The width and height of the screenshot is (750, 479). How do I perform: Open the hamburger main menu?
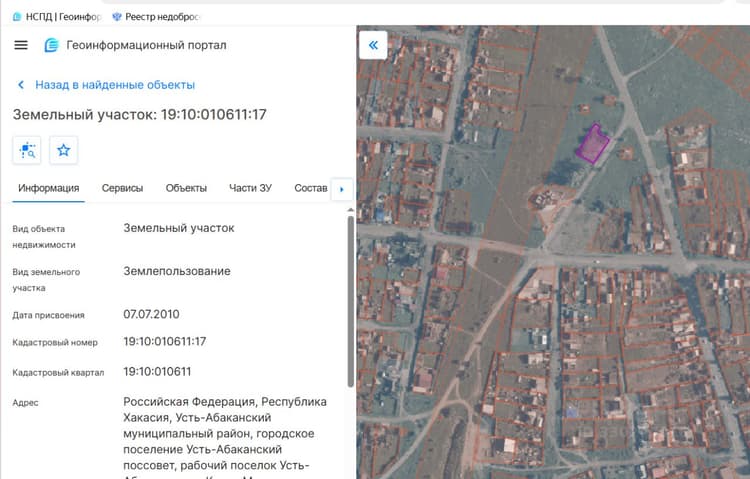(x=21, y=45)
